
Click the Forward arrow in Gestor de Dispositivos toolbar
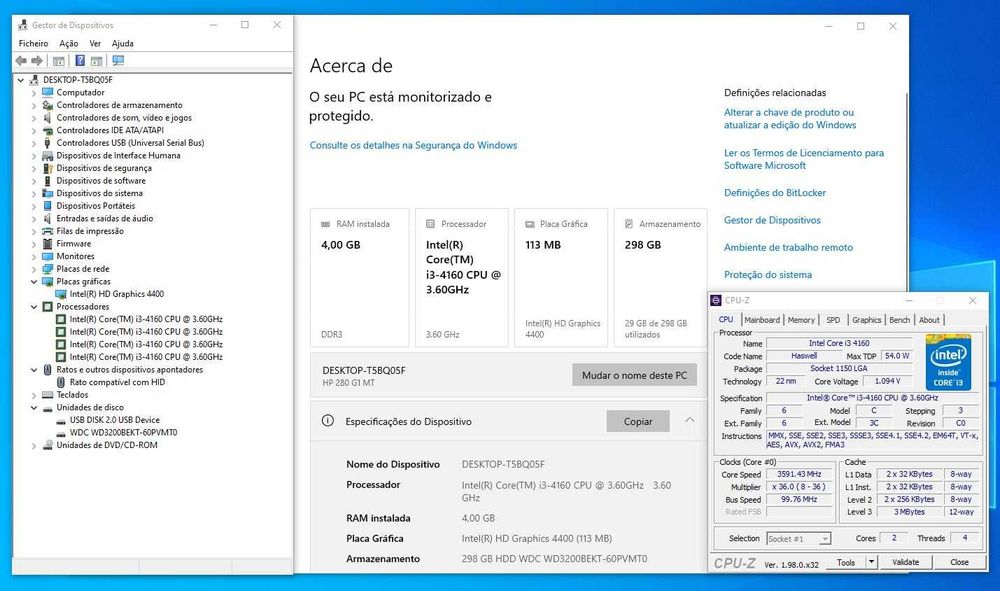[x=37, y=61]
